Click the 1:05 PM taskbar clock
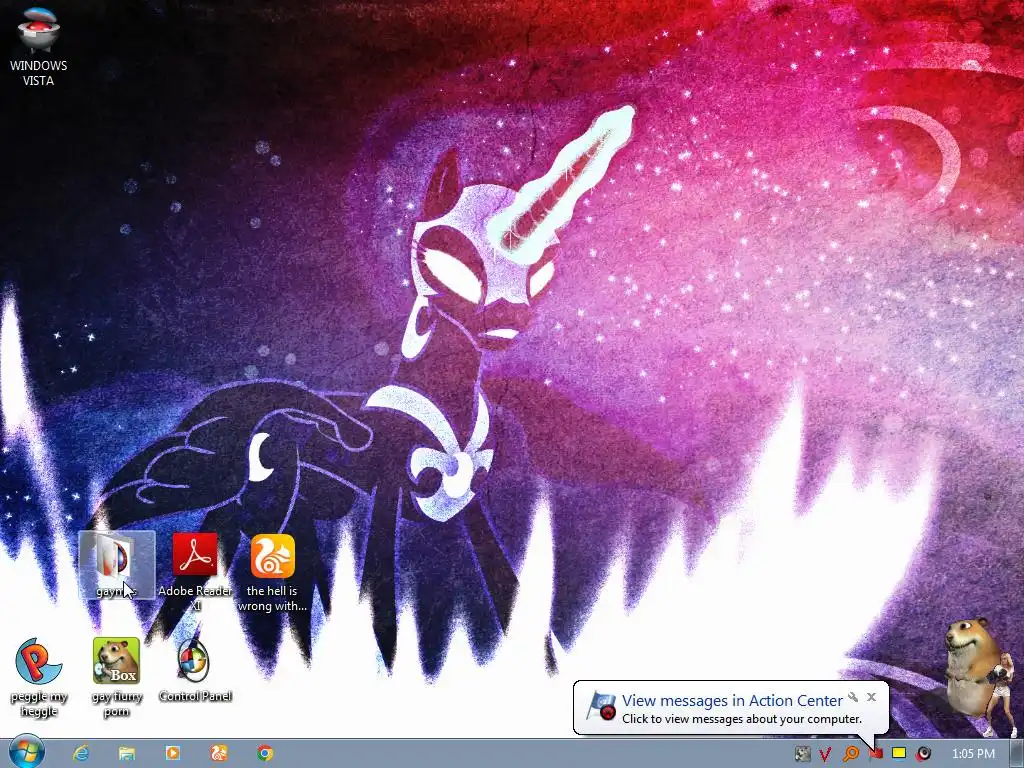1024x768 pixels. [x=973, y=754]
